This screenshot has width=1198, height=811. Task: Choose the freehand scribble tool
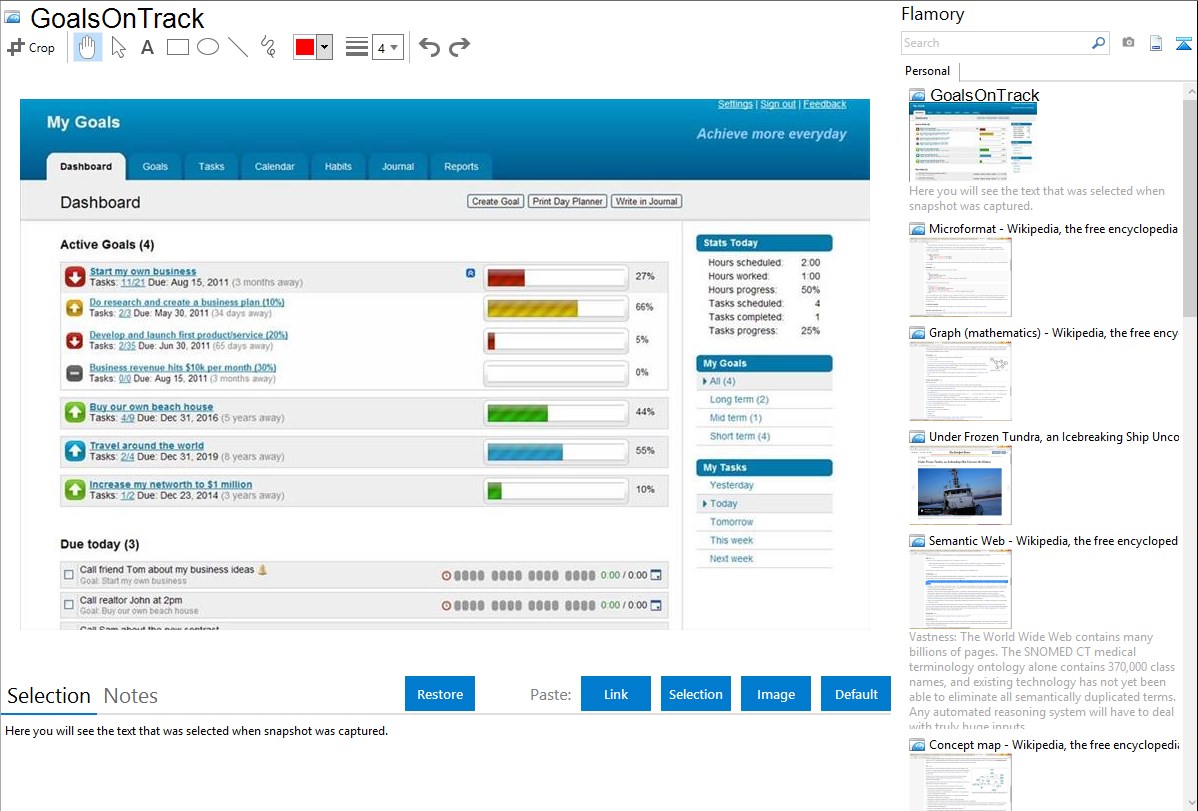(268, 47)
